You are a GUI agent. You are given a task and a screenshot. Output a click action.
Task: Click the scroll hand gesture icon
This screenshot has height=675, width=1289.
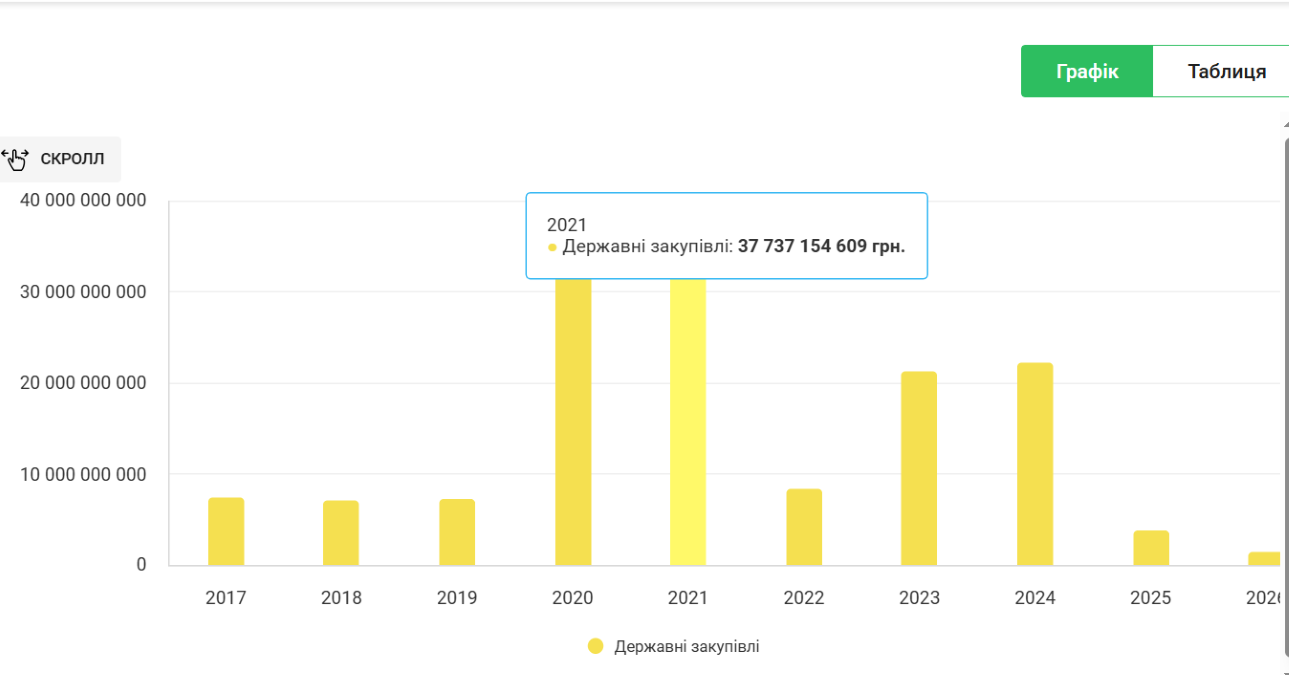pyautogui.click(x=16, y=159)
